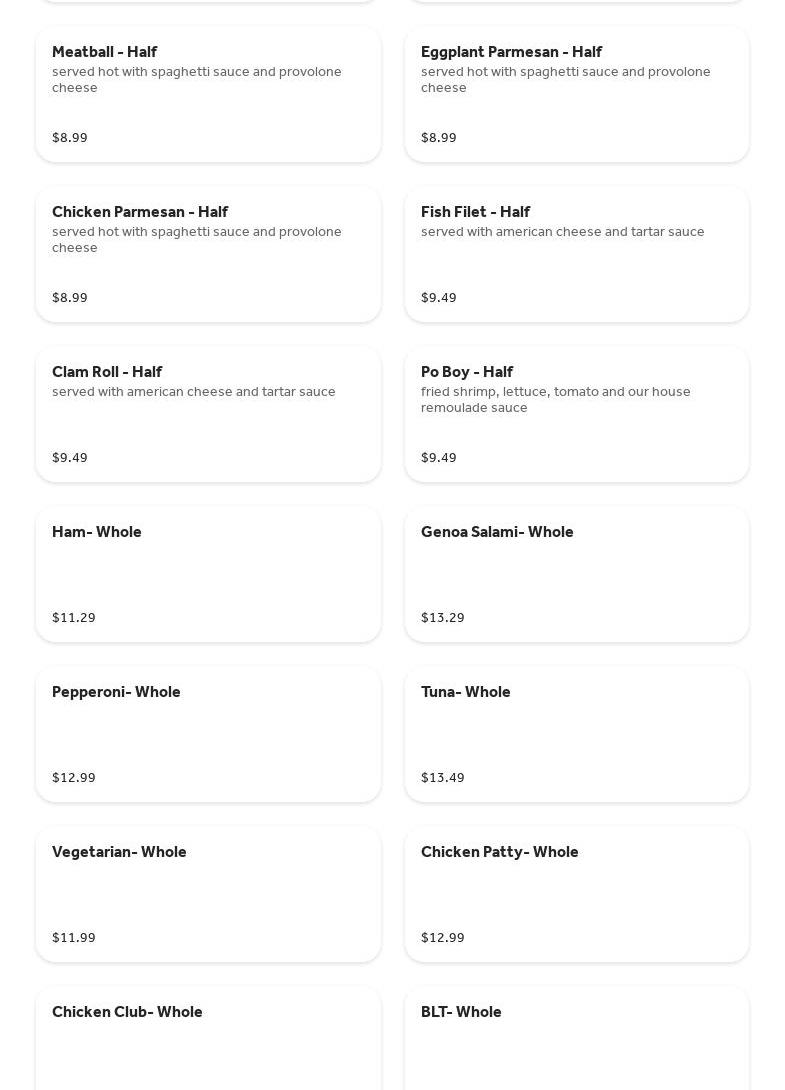785x1090 pixels.
Task: Select the Eggplant Parmesan - Half card
Action: (576, 94)
